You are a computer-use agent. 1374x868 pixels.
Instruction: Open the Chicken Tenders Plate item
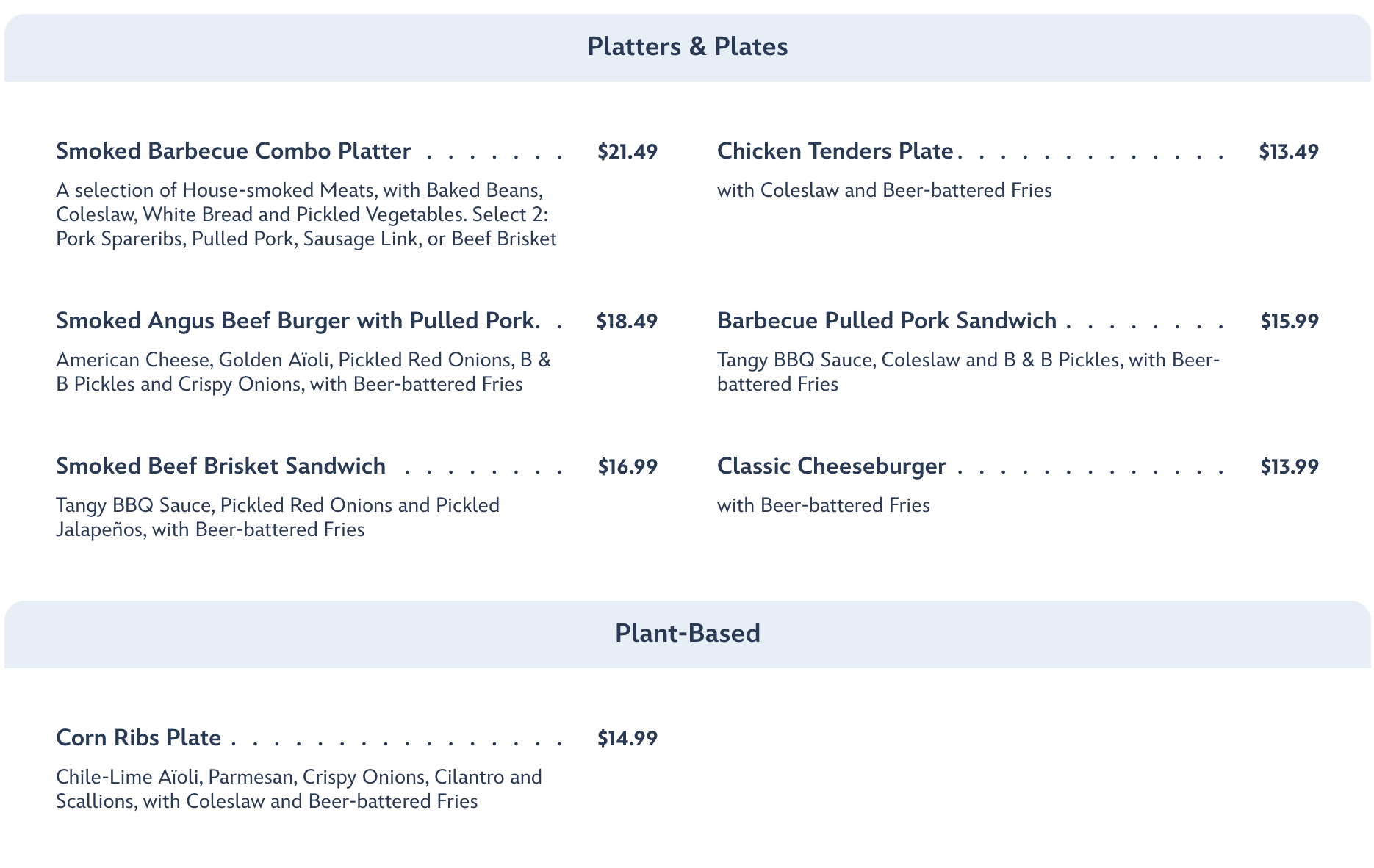pyautogui.click(x=835, y=151)
